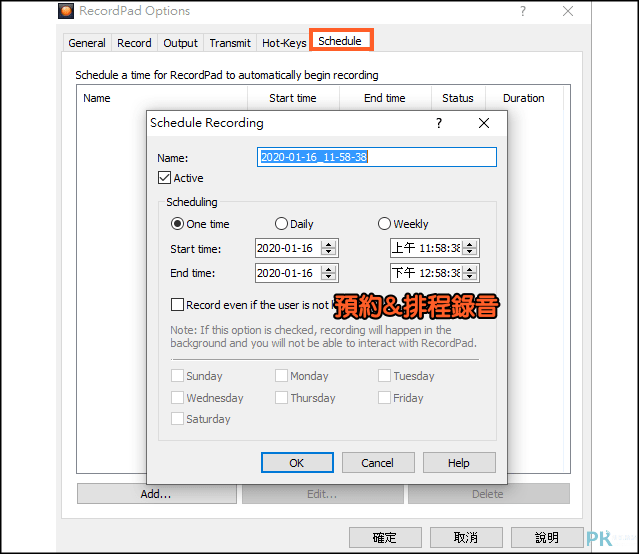
Task: Select the Schedule tab
Action: click(x=341, y=40)
